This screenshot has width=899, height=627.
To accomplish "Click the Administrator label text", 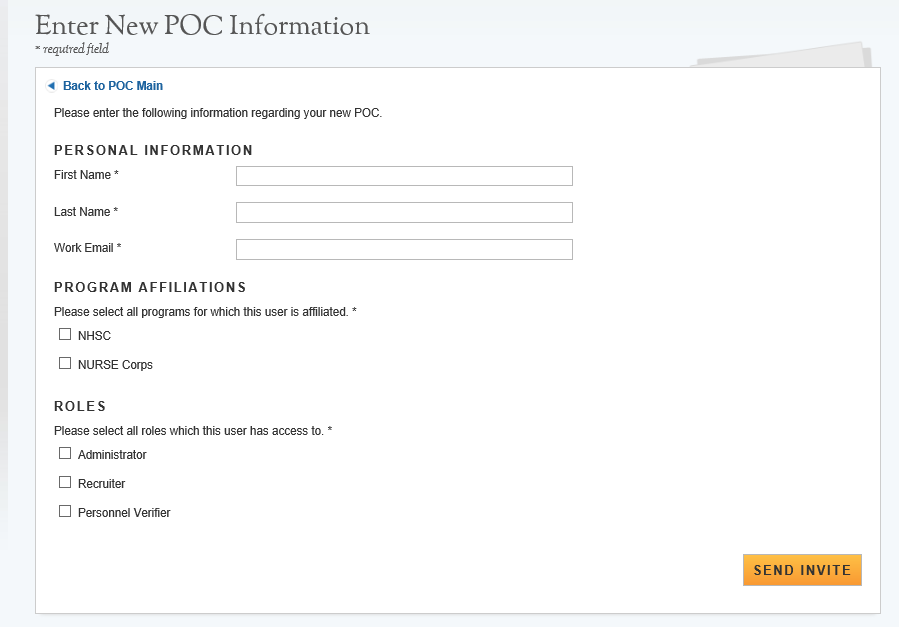I will click(112, 455).
